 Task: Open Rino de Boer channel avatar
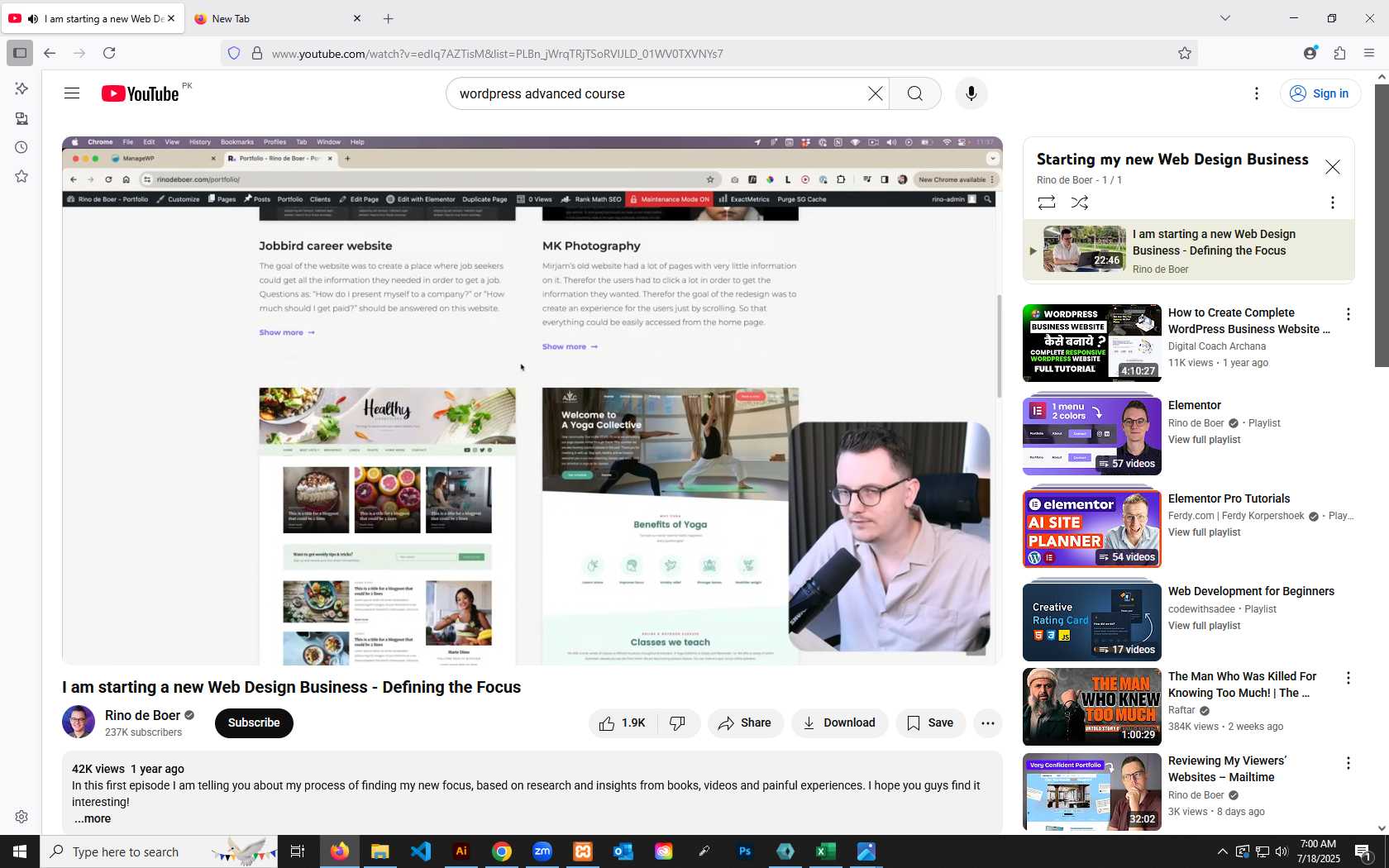tap(79, 723)
